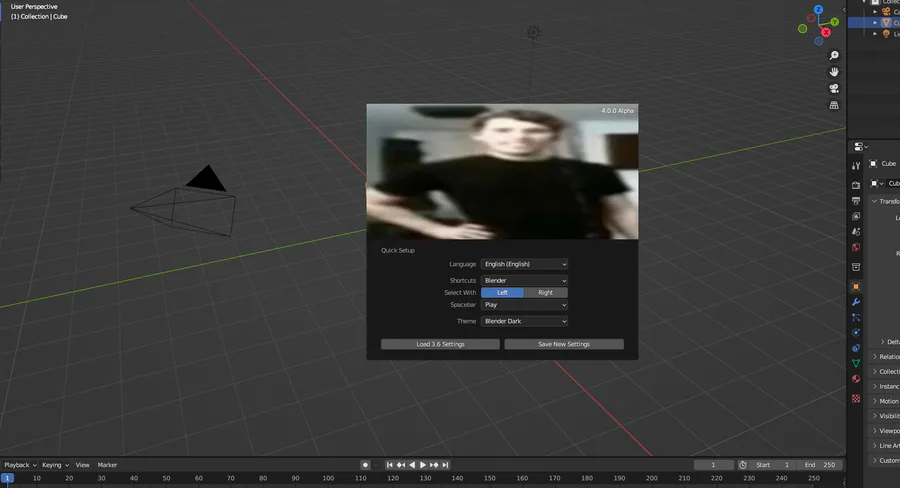Click the End frame field showing 250
Screen dimensions: 900x488
tap(820, 465)
